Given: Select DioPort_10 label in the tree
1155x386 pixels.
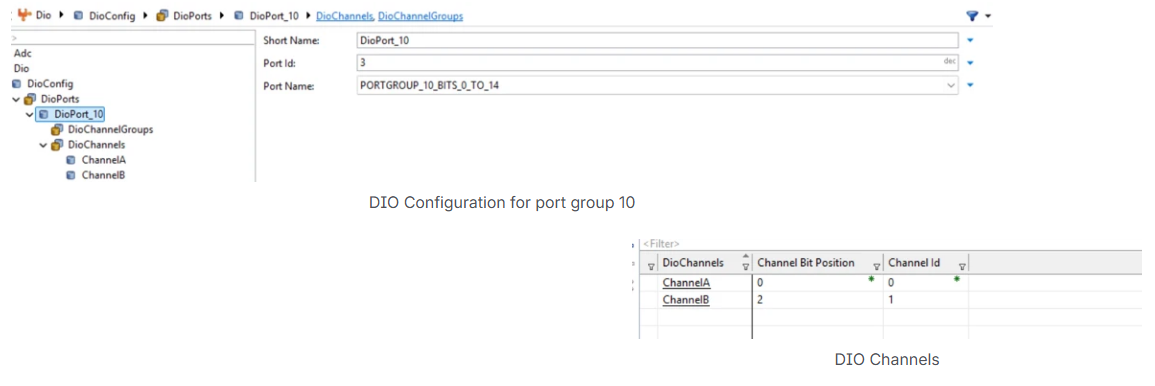Looking at the screenshot, I should click(78, 114).
